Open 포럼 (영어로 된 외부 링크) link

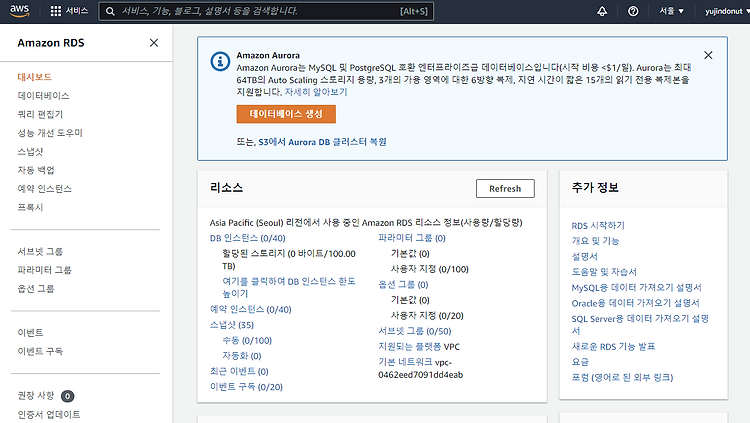[x=622, y=378]
